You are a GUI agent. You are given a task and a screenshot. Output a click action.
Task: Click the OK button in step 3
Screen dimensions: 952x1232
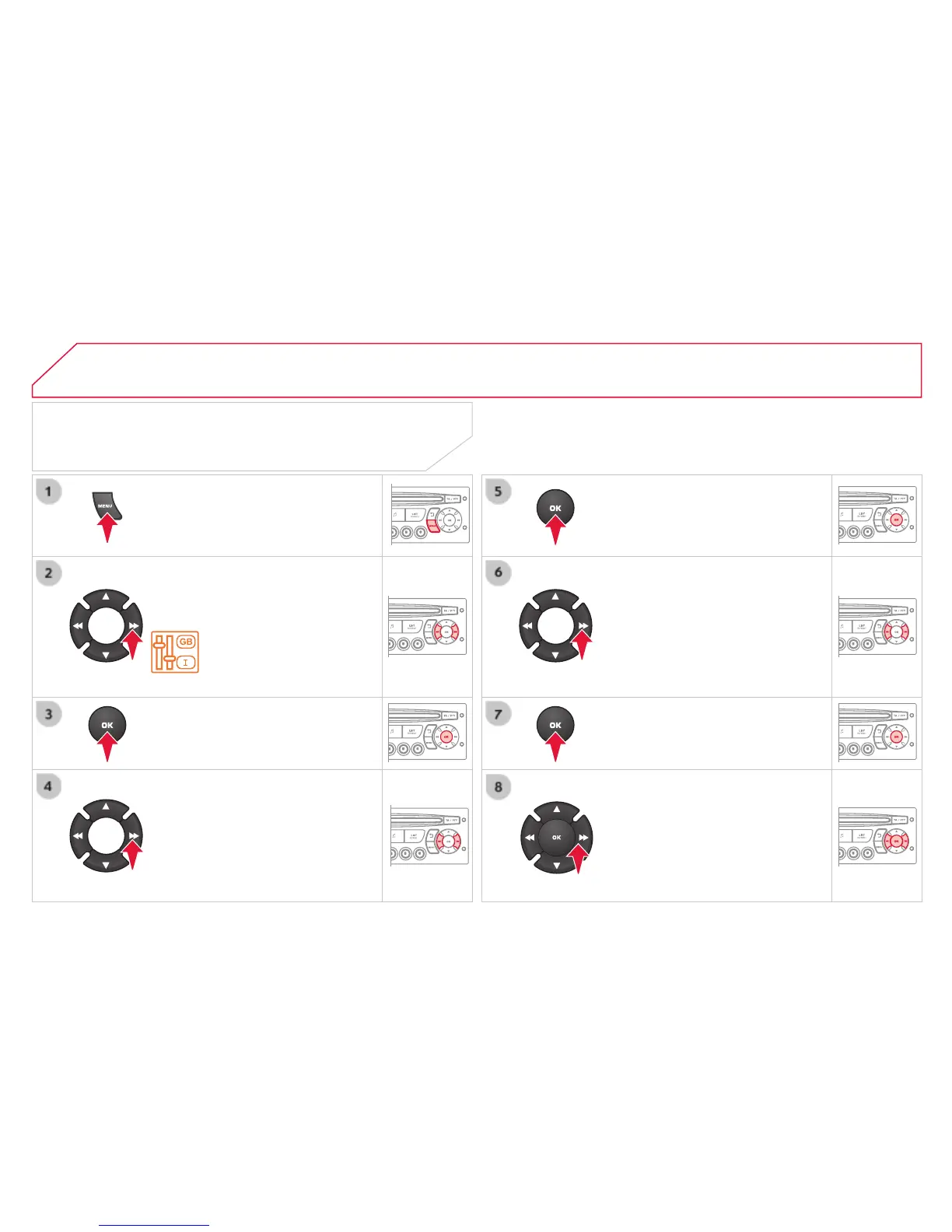pos(107,725)
